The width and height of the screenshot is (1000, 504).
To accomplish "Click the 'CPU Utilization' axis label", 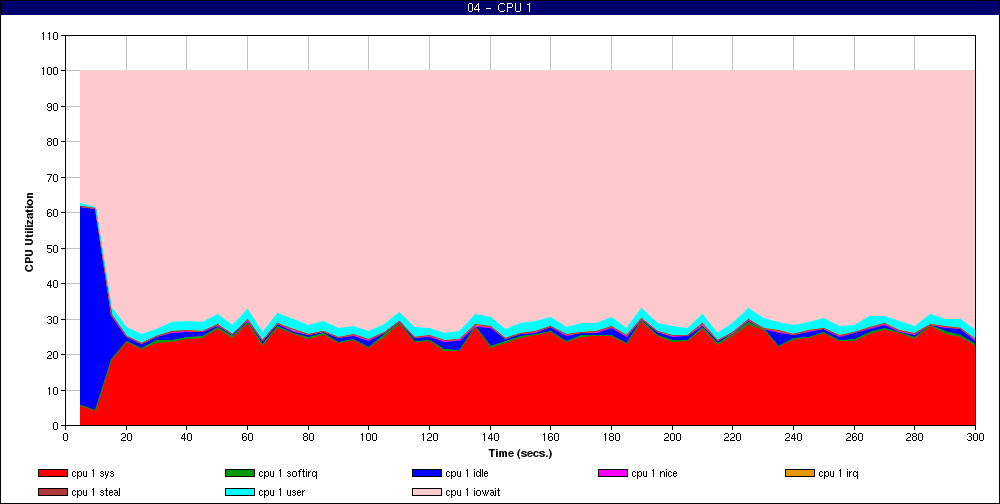I will coord(29,232).
